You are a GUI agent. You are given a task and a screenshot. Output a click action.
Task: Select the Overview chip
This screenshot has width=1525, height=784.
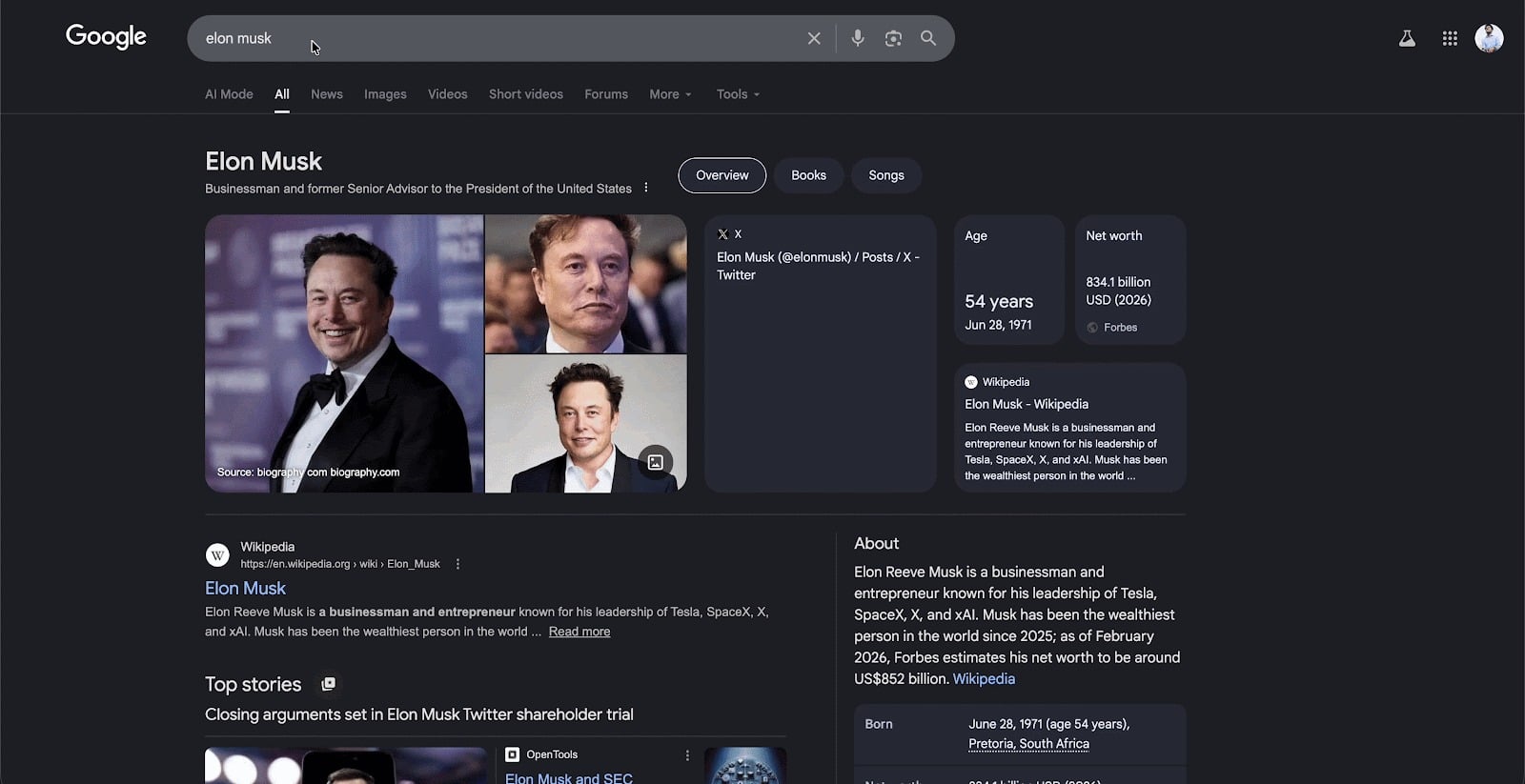[722, 175]
